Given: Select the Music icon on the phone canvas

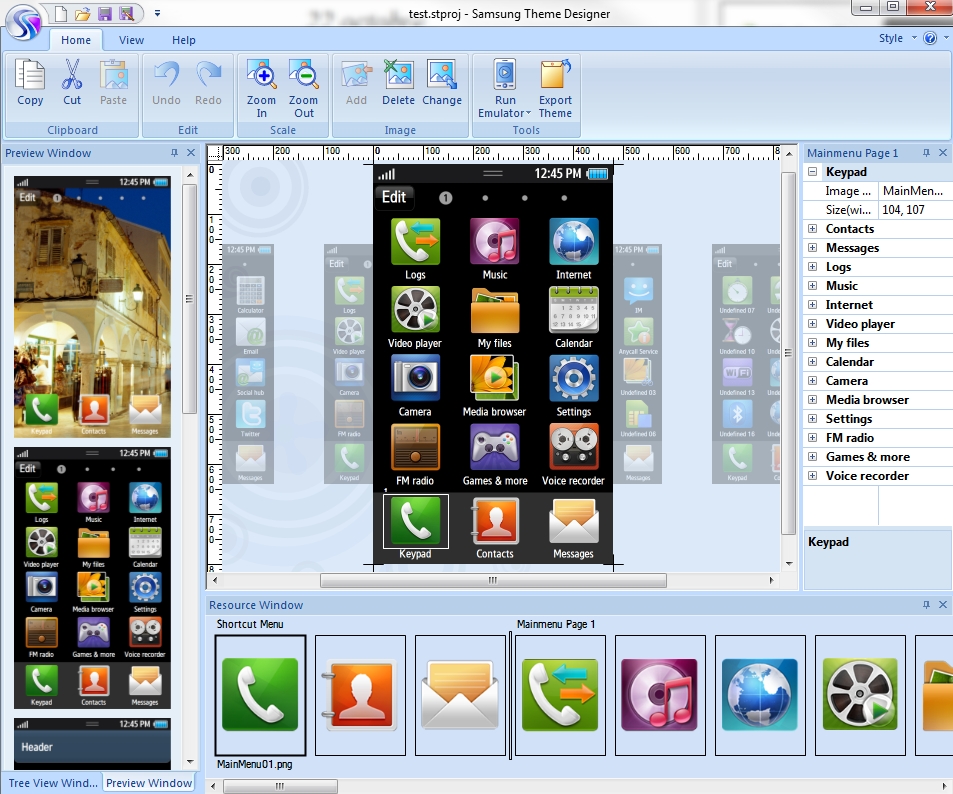Looking at the screenshot, I should coord(495,241).
